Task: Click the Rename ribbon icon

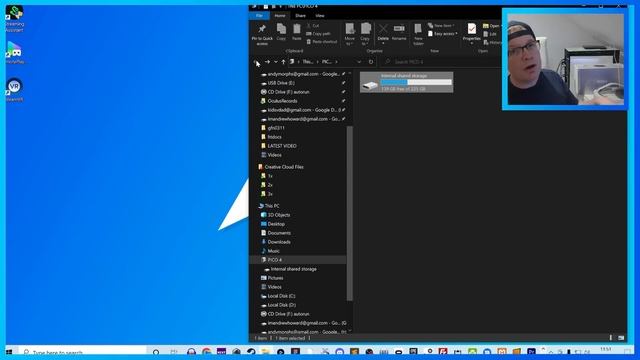Action: coord(399,28)
